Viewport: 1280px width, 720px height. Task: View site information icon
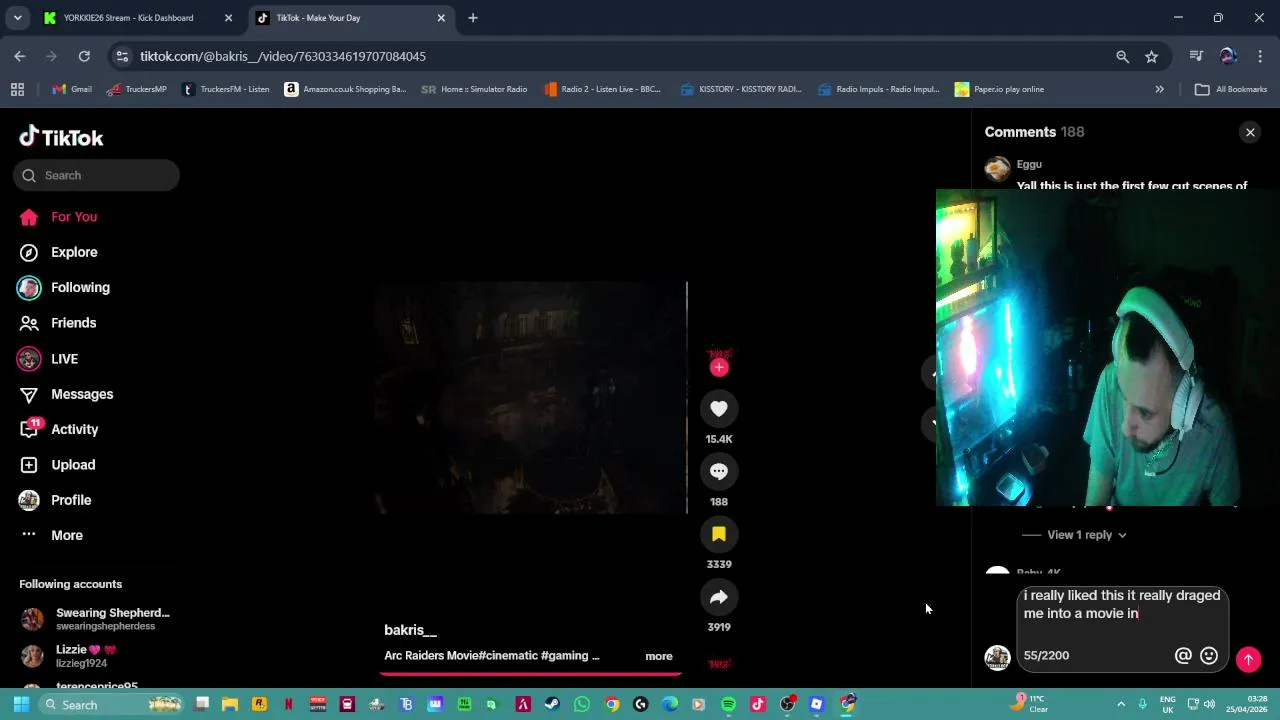click(x=122, y=56)
